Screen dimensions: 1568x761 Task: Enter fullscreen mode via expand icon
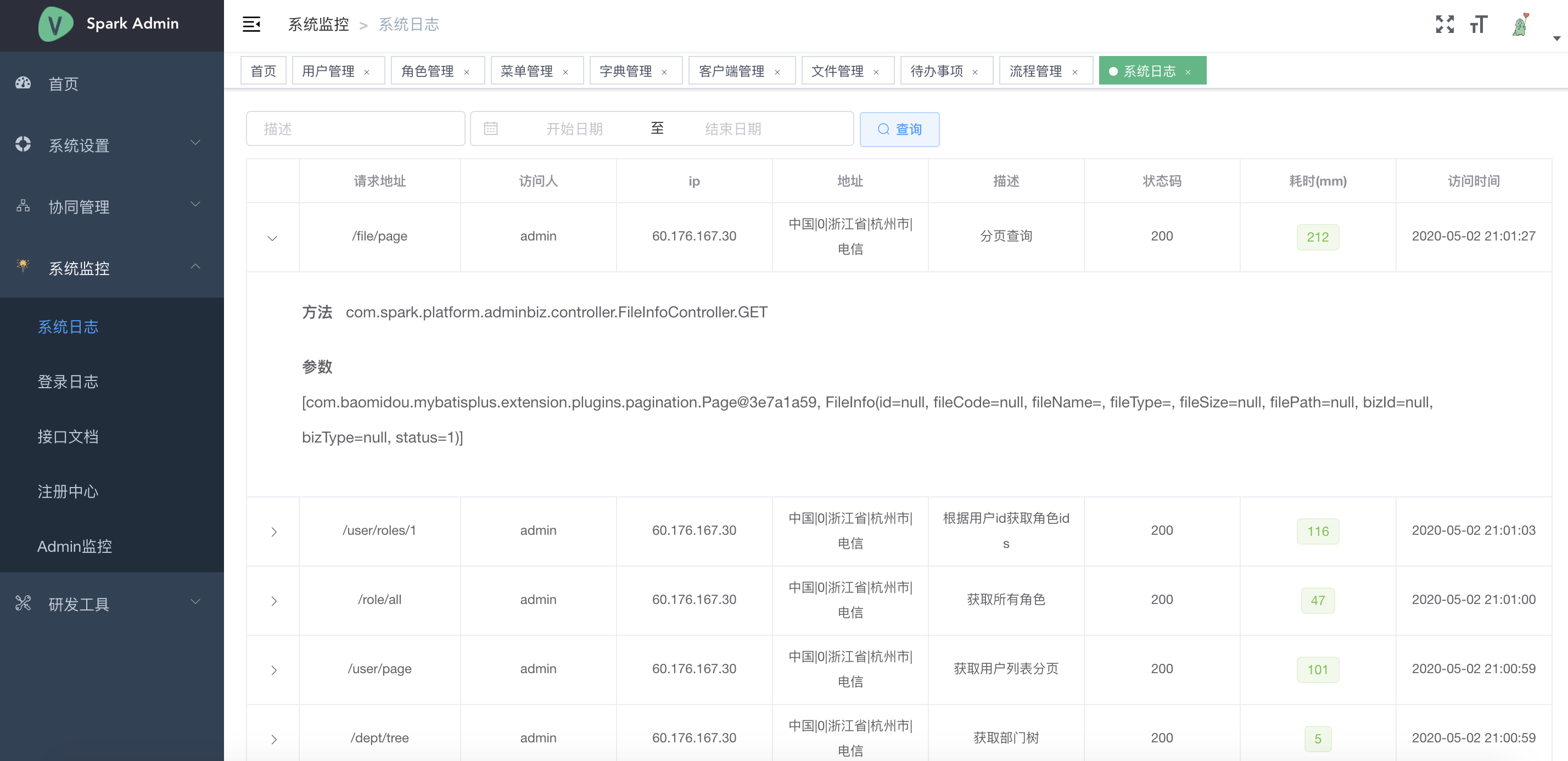(1444, 24)
